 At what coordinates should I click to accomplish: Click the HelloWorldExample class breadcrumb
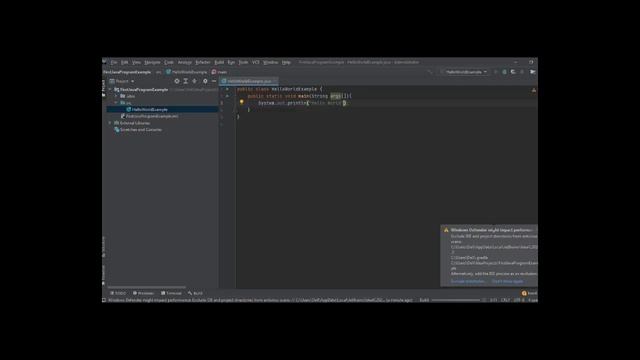[187, 72]
